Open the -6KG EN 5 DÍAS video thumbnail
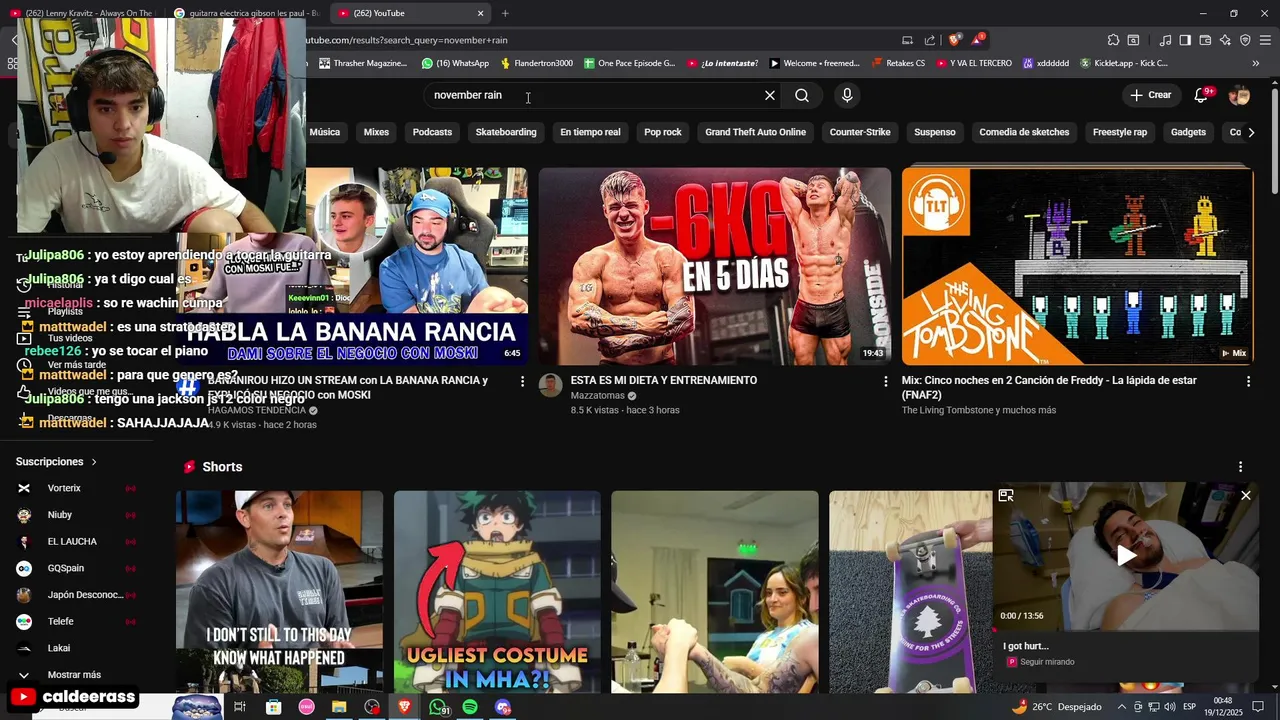1280x720 pixels. 715,266
